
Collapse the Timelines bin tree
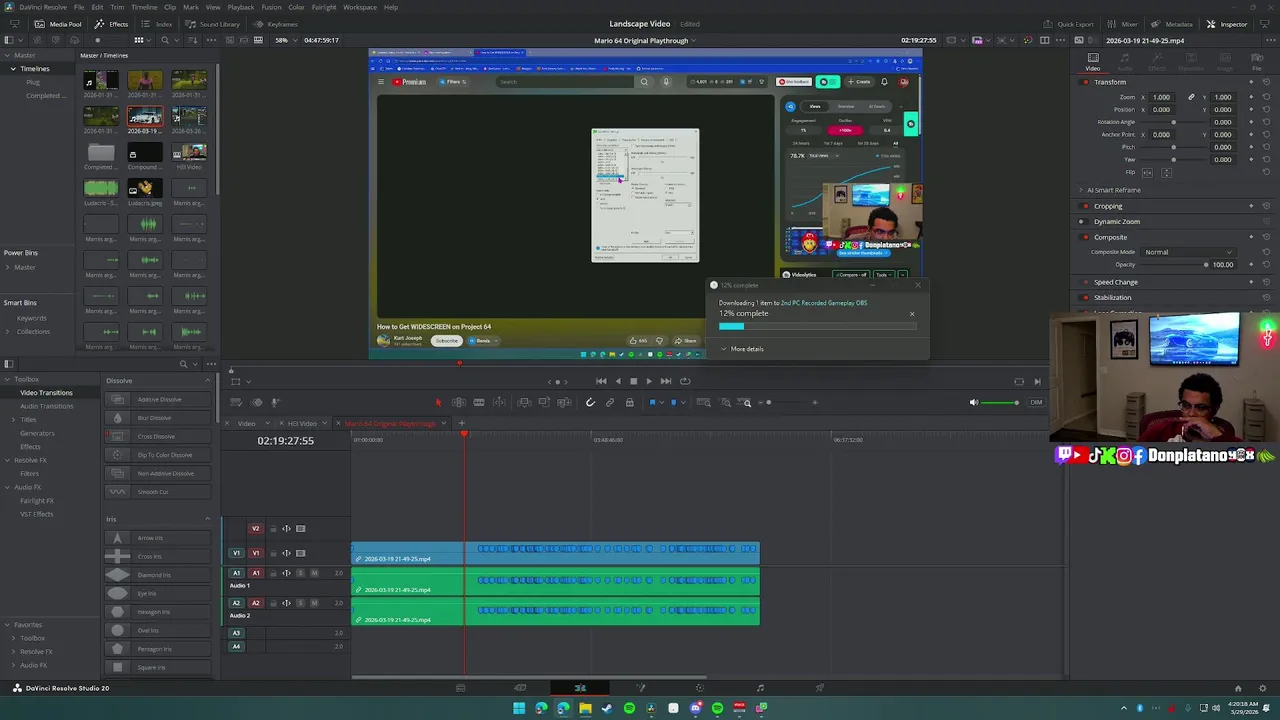pos(14,69)
